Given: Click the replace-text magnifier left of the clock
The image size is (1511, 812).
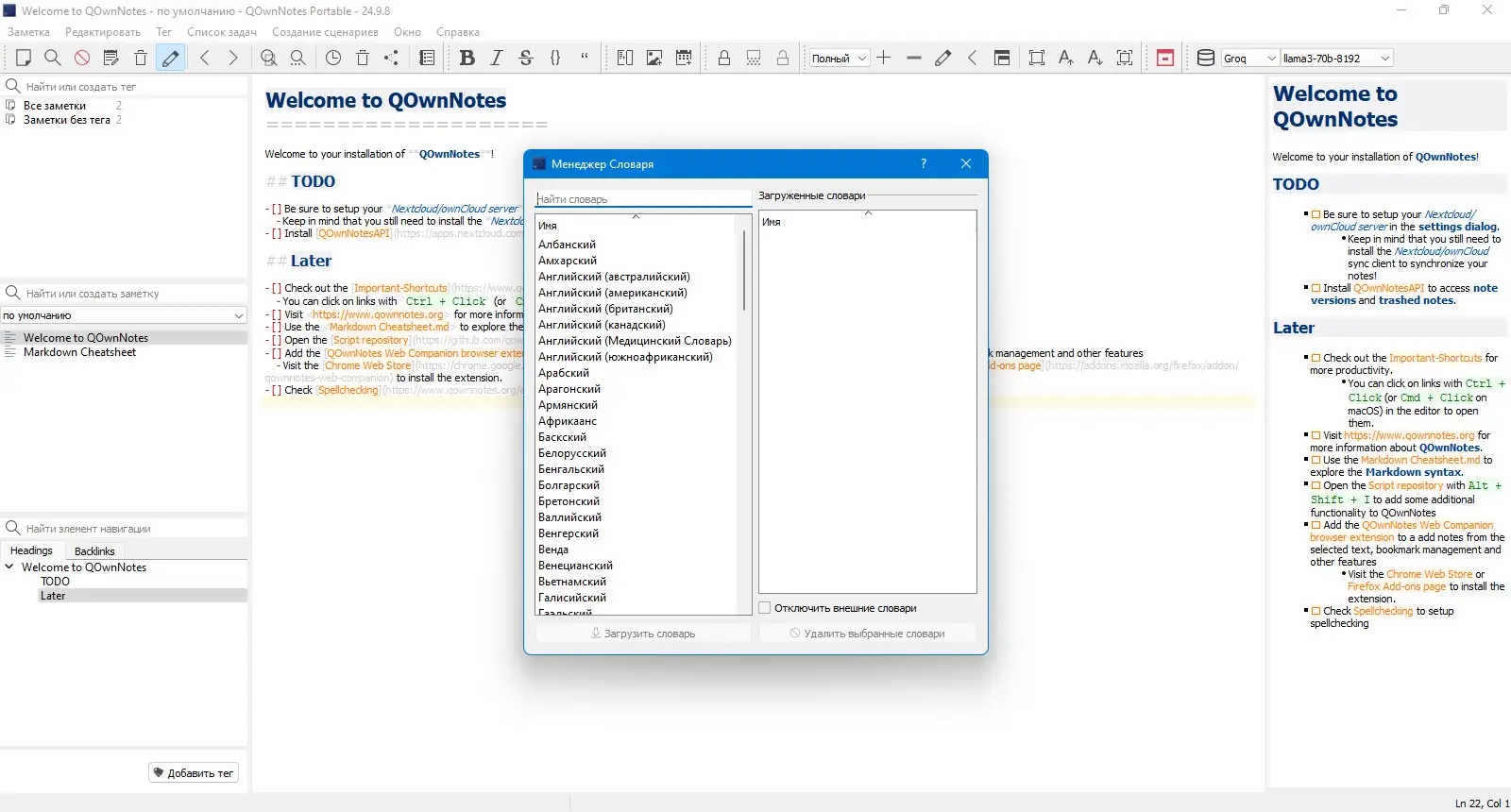Looking at the screenshot, I should tap(298, 58).
